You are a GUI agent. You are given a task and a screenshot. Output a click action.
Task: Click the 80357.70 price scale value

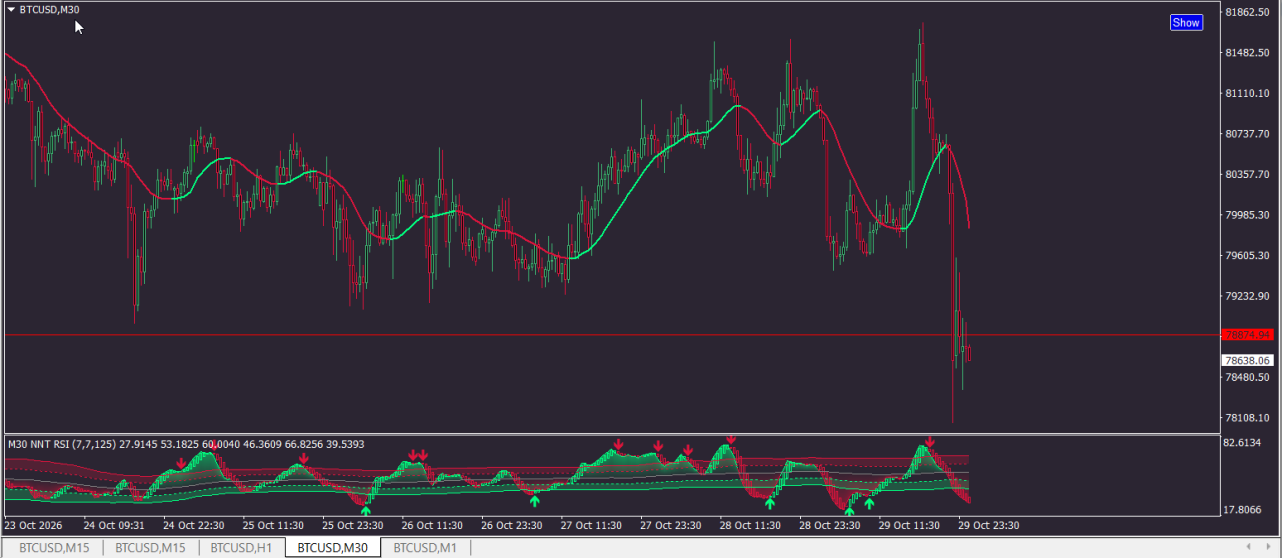(1248, 174)
